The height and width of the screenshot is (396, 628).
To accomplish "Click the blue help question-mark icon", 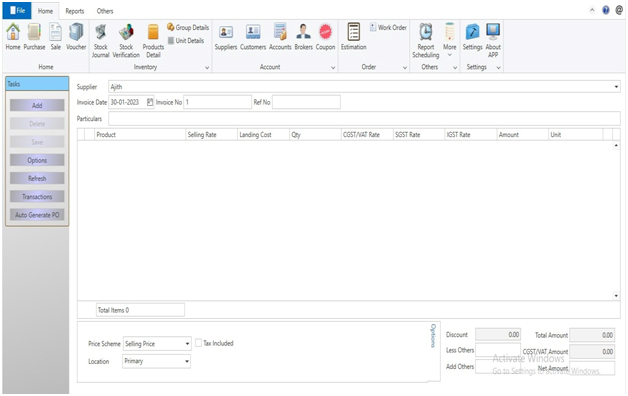I will (x=606, y=10).
